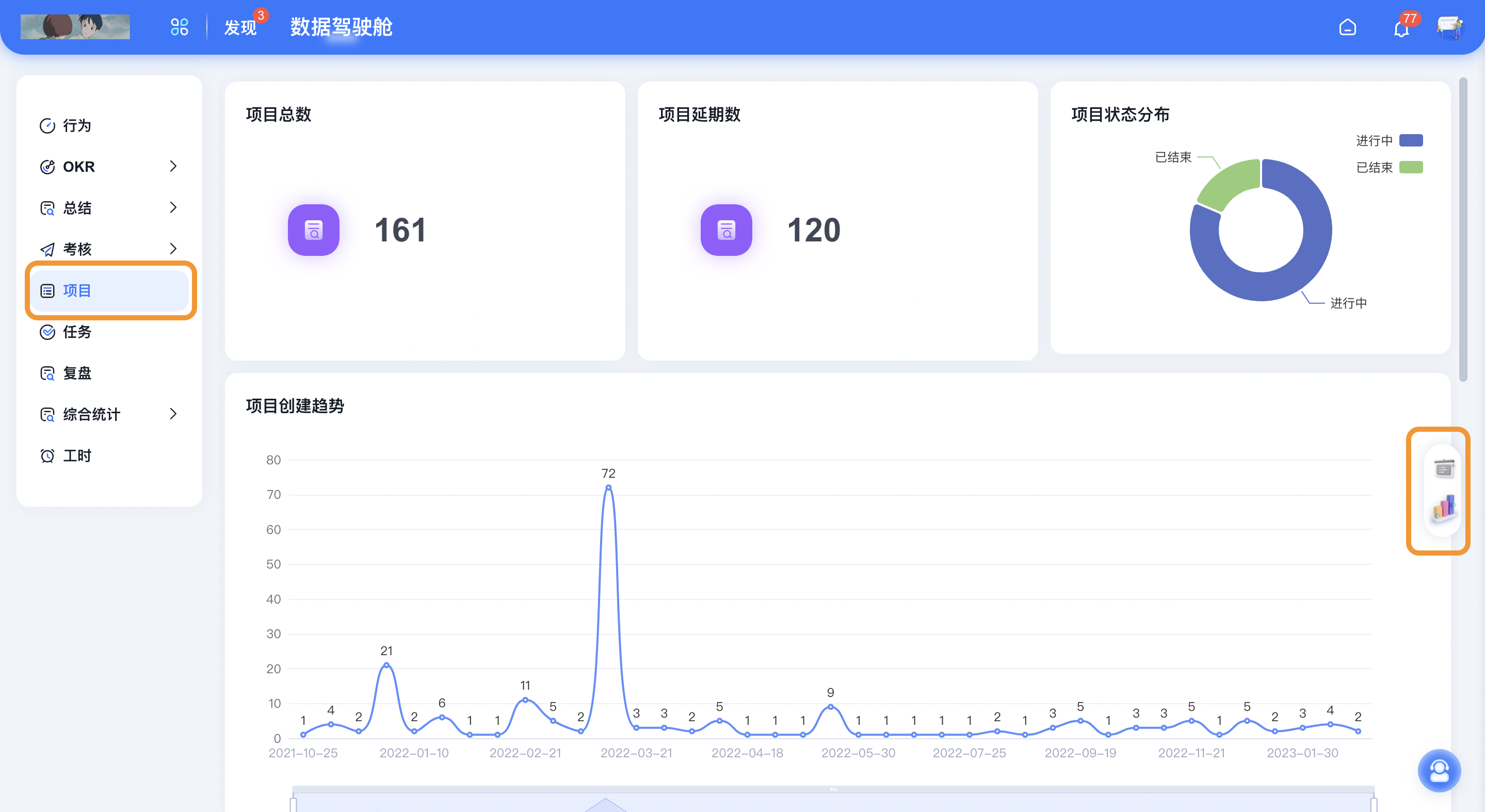Toggle 进行中 legend swatch

1411,140
